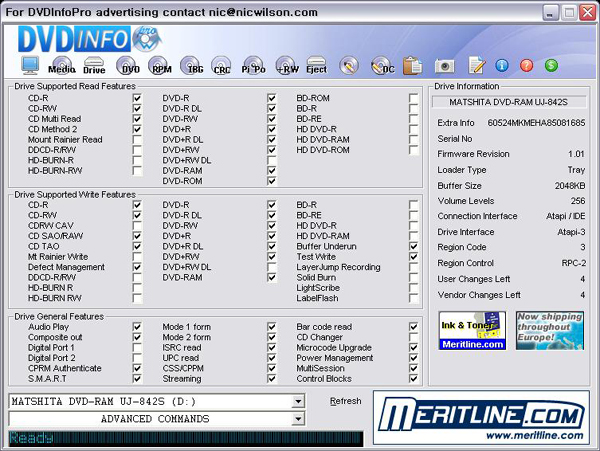
Task: Run the CRC check icon
Action: click(222, 65)
